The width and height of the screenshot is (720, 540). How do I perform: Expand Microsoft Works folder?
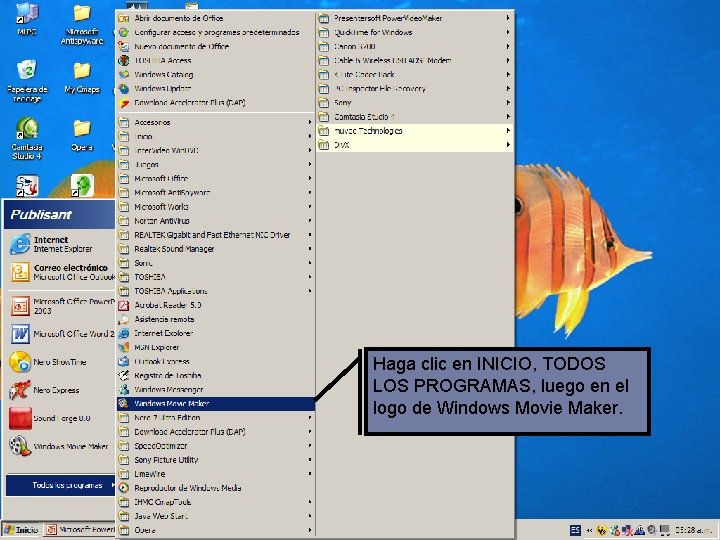[x=216, y=207]
